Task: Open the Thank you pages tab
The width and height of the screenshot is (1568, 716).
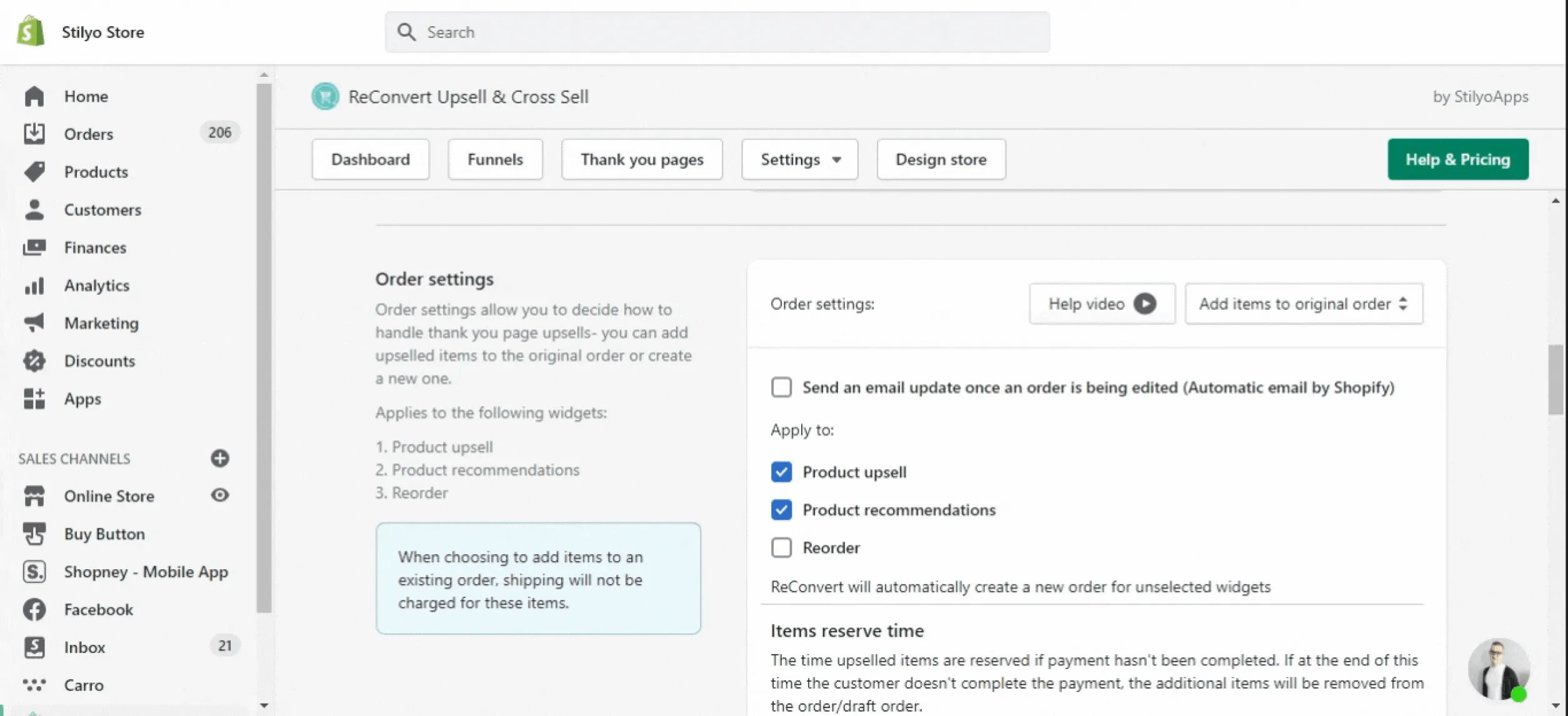Action: (642, 159)
